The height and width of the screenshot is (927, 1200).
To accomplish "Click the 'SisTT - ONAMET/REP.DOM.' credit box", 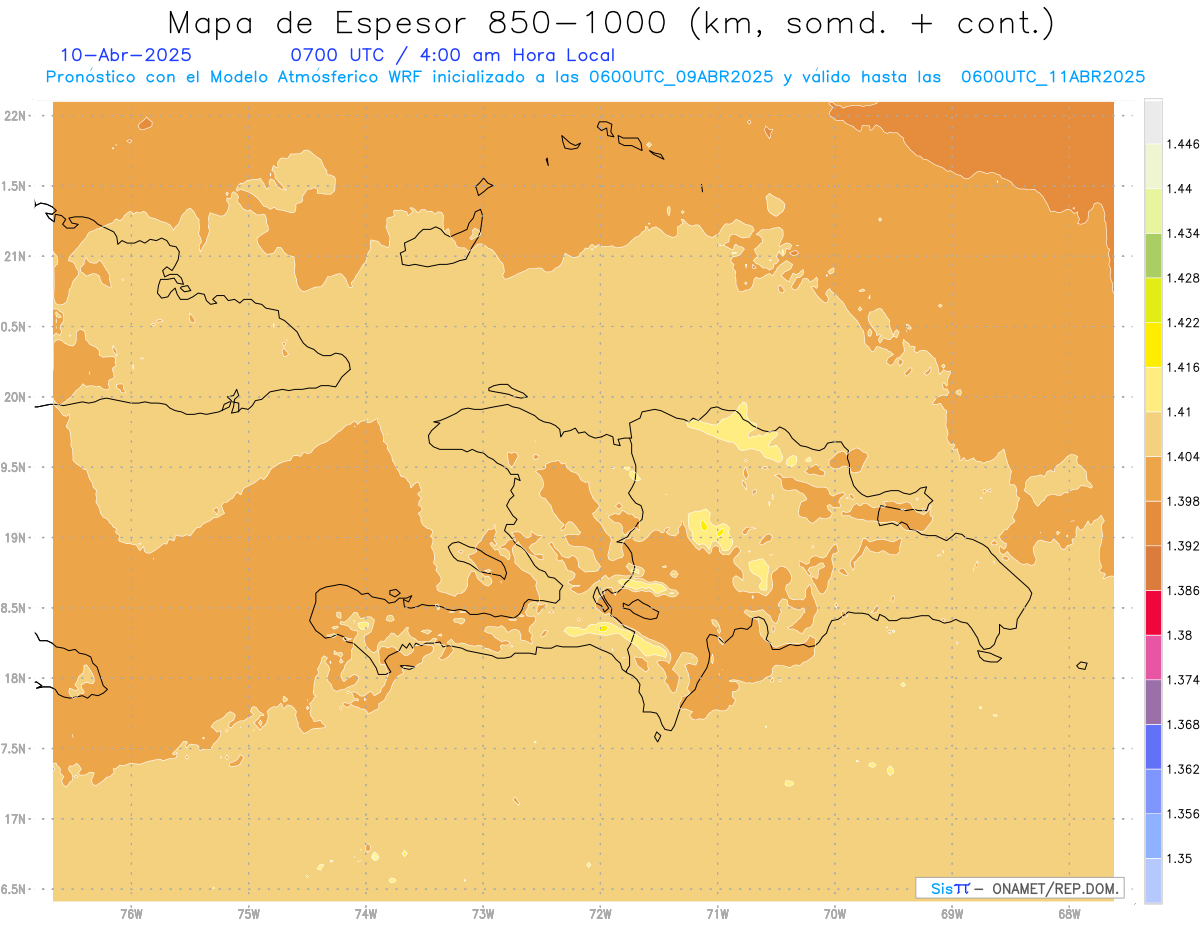I will pyautogui.click(x=1019, y=888).
